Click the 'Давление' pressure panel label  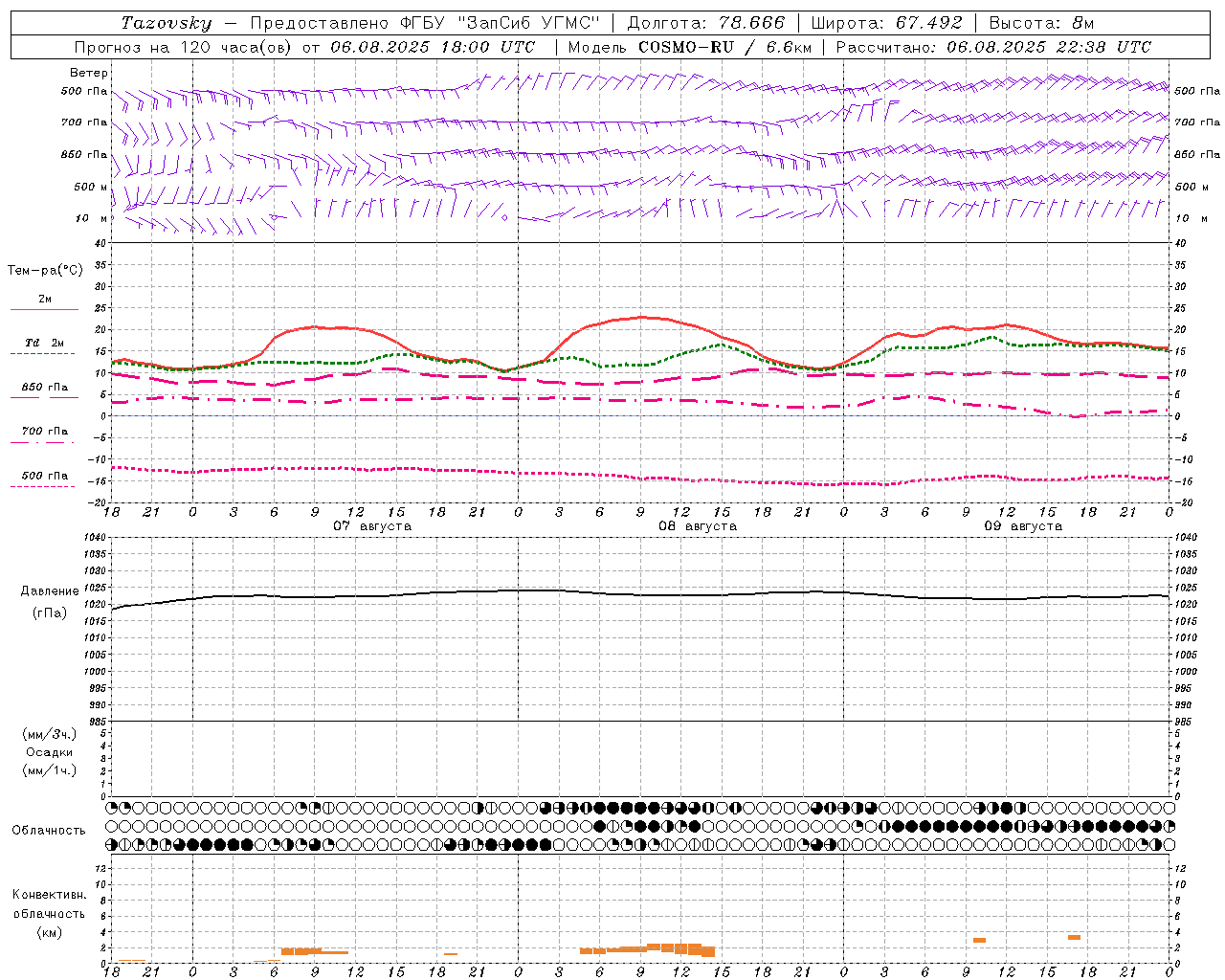(x=50, y=591)
